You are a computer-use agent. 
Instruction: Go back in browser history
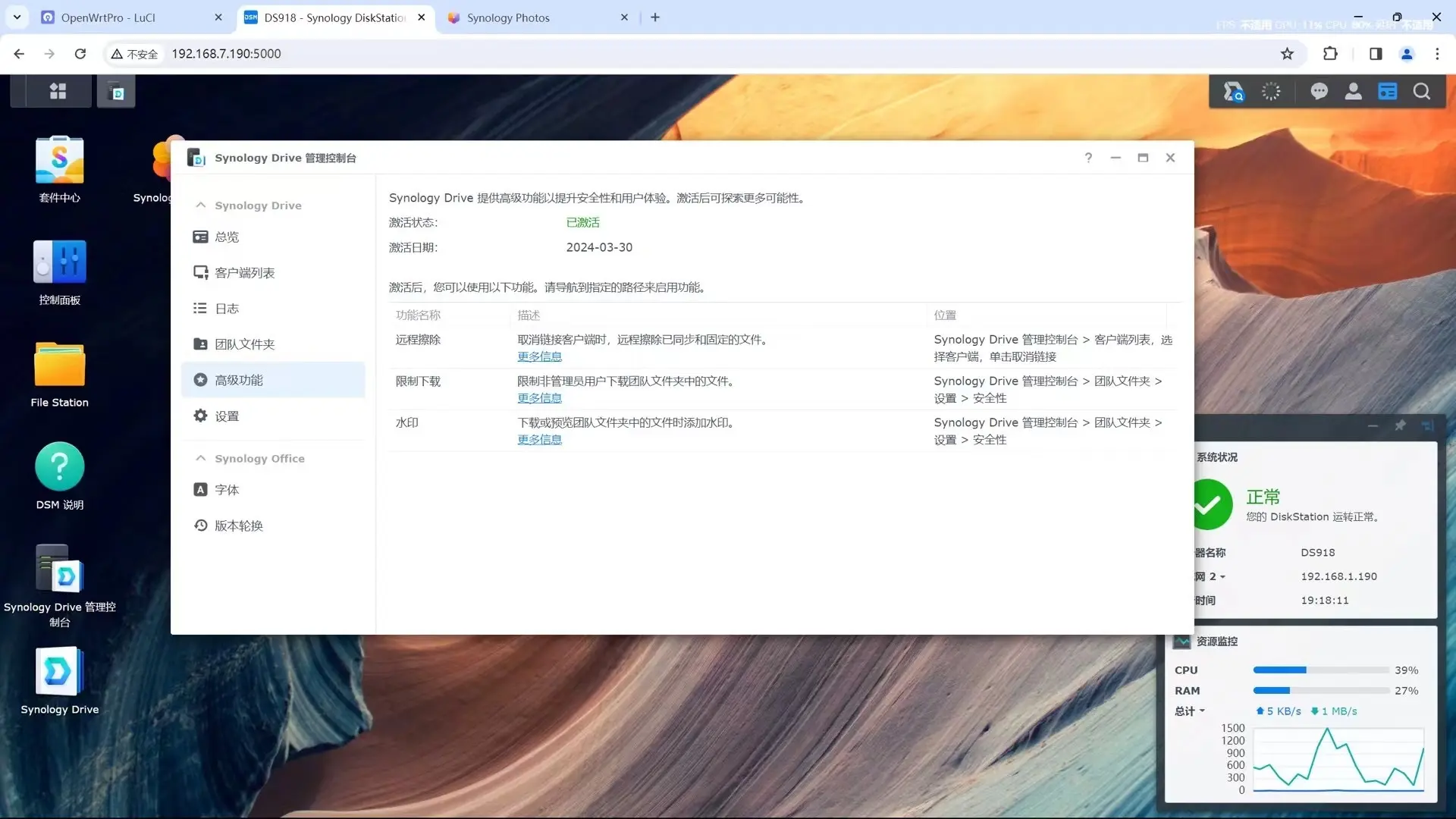pos(19,54)
